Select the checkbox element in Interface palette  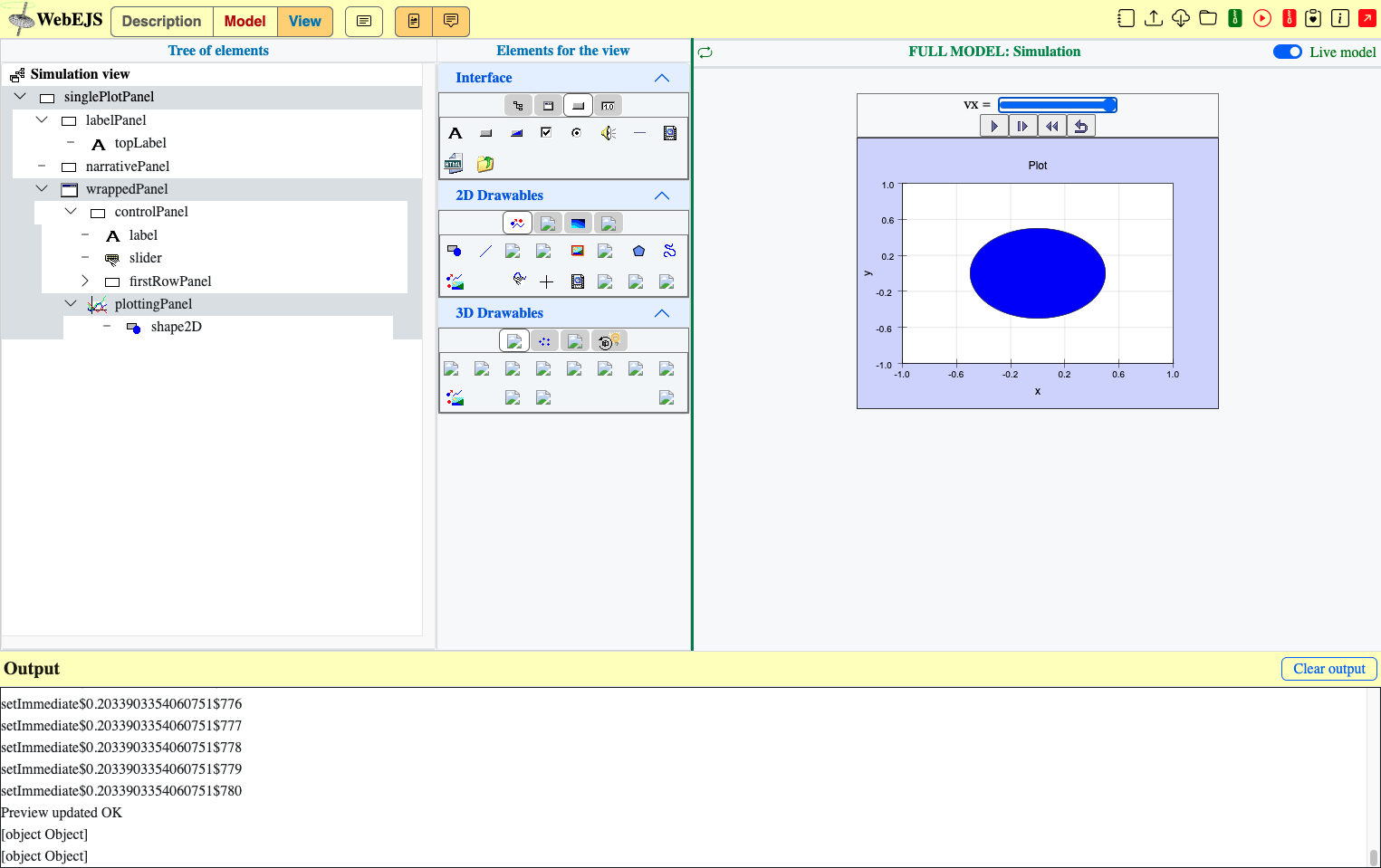pyautogui.click(x=546, y=133)
